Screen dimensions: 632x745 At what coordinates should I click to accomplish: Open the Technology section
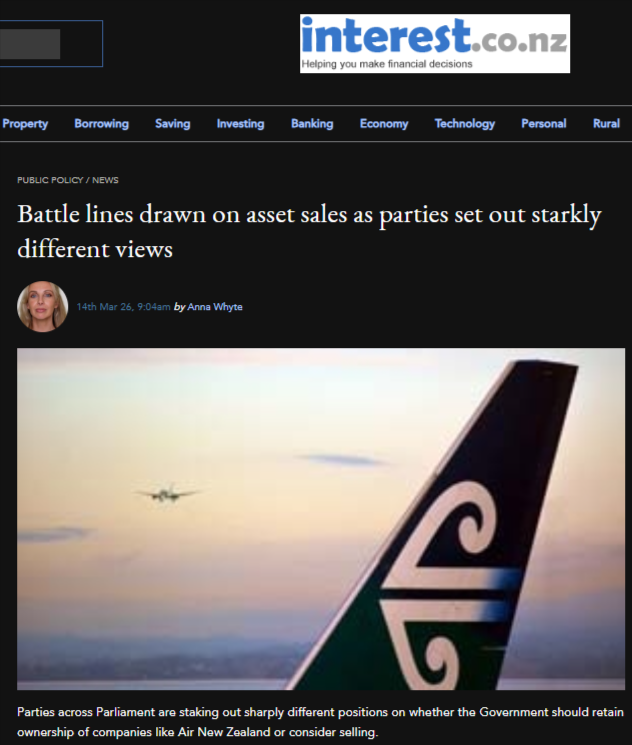pos(465,124)
